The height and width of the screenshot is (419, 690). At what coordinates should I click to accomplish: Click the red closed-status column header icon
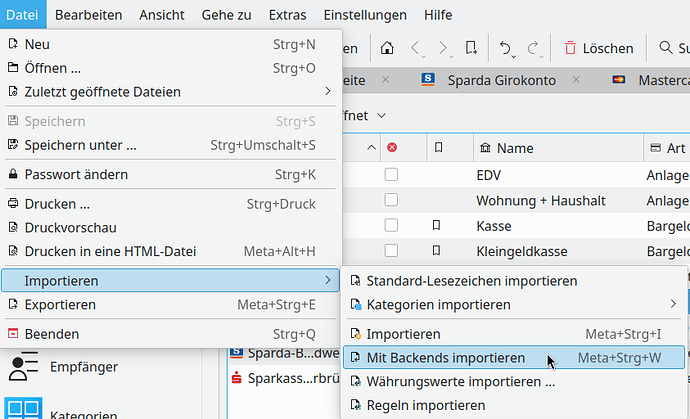coord(391,148)
